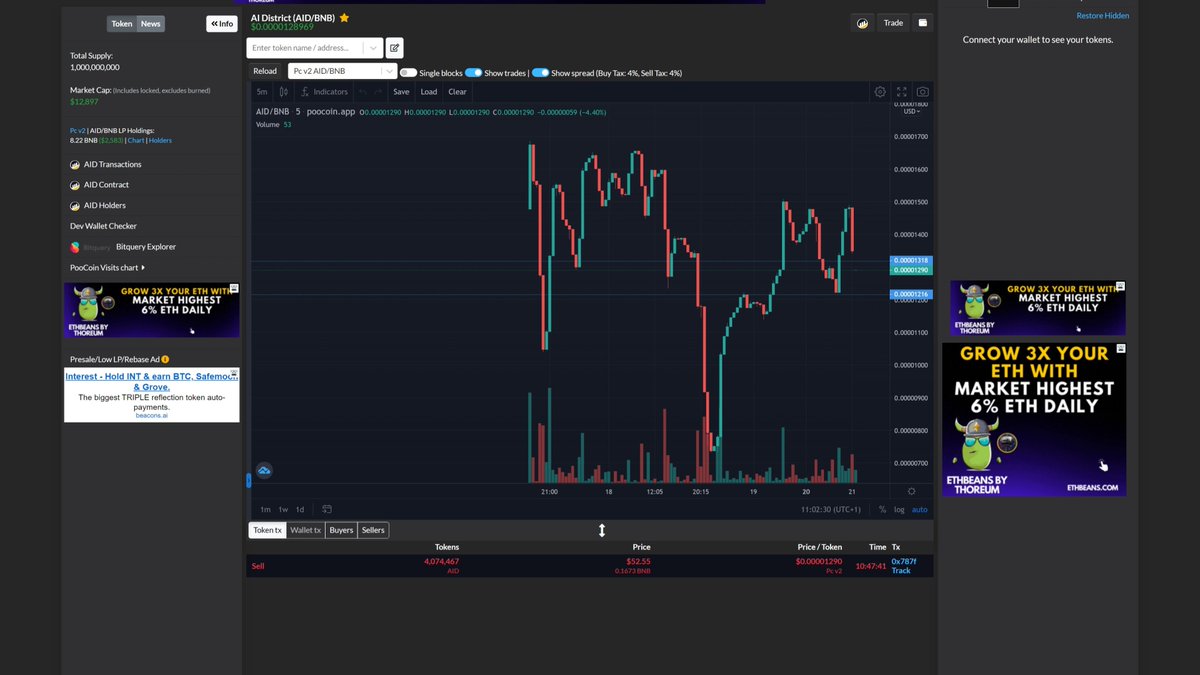Load a saved chart layout

[428, 92]
